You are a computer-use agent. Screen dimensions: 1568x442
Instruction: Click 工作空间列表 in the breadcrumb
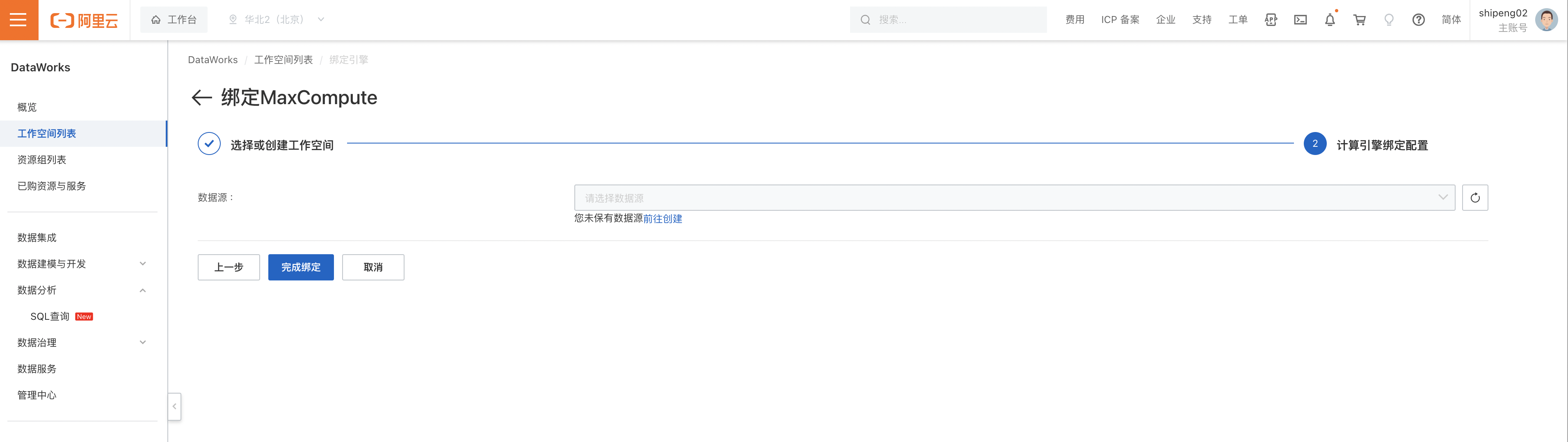tap(283, 59)
